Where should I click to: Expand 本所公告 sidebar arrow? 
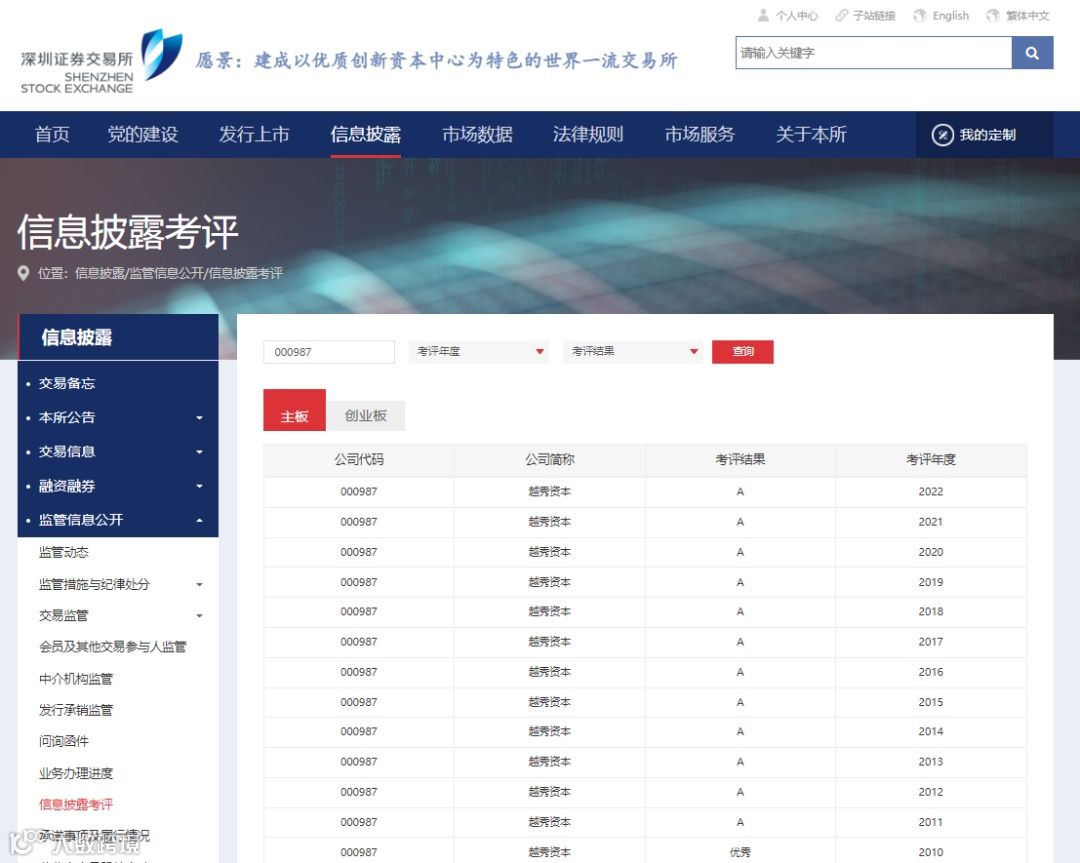tap(200, 417)
